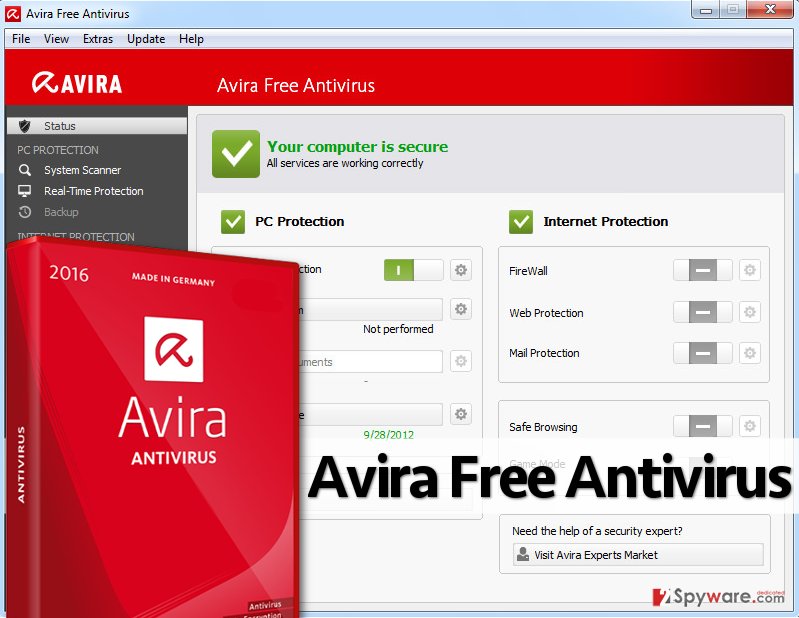799x618 pixels.
Task: Toggle the FireWall switch
Action: coord(703,270)
